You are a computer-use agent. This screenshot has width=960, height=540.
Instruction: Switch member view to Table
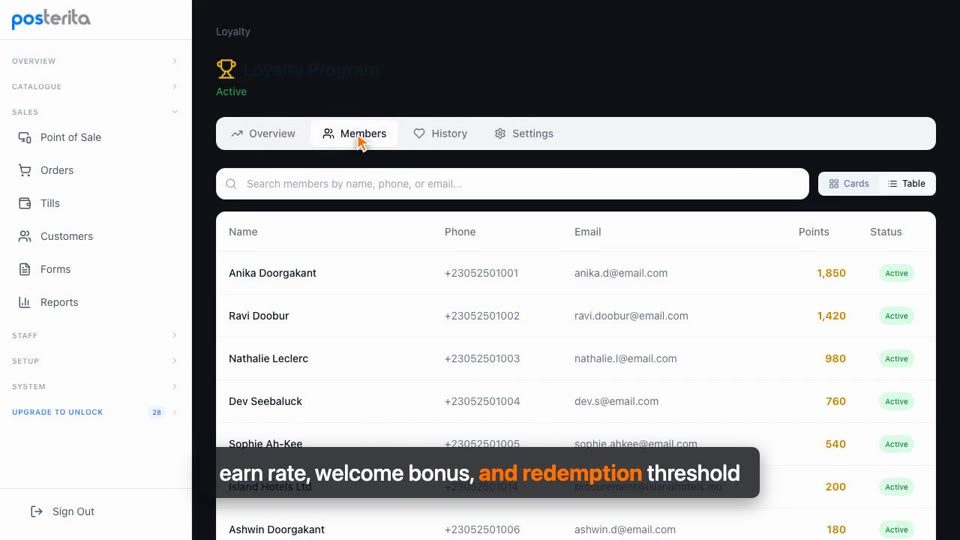pyautogui.click(x=907, y=184)
